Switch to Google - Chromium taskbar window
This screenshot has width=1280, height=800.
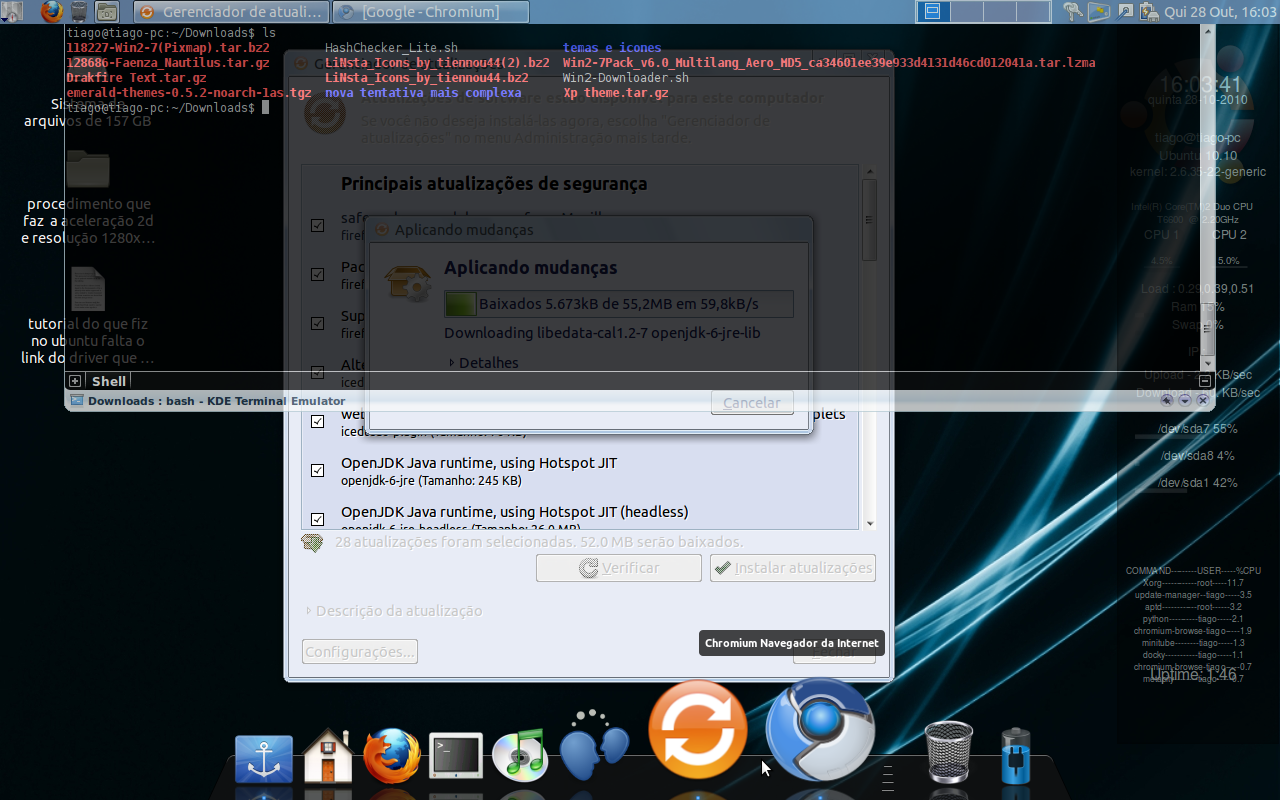click(430, 12)
